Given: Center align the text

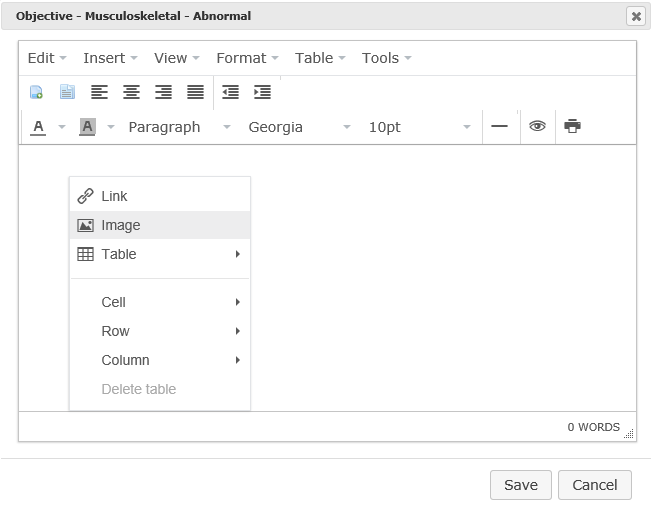Looking at the screenshot, I should [x=131, y=92].
